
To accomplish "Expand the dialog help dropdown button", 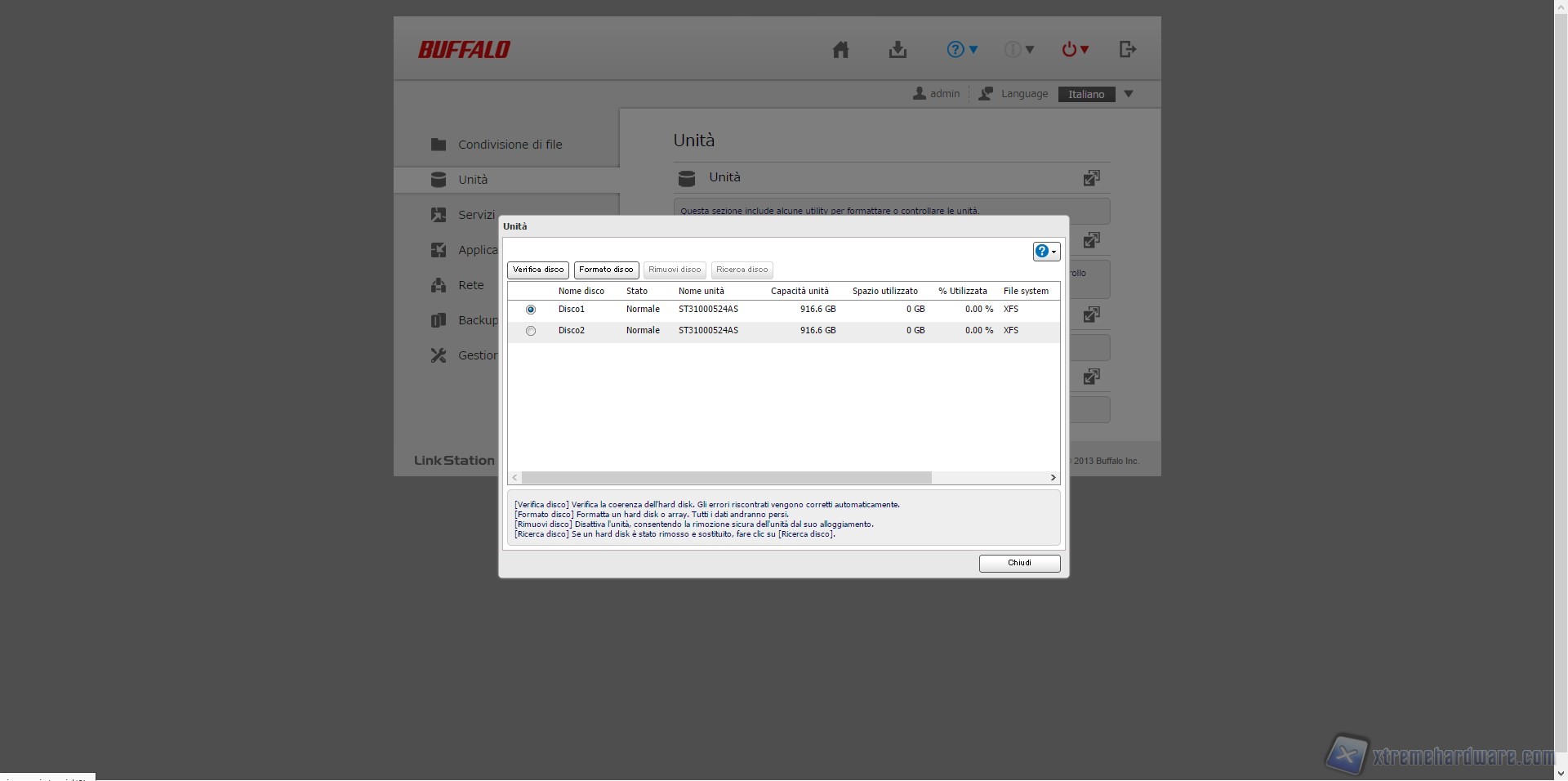I will click(x=1045, y=252).
